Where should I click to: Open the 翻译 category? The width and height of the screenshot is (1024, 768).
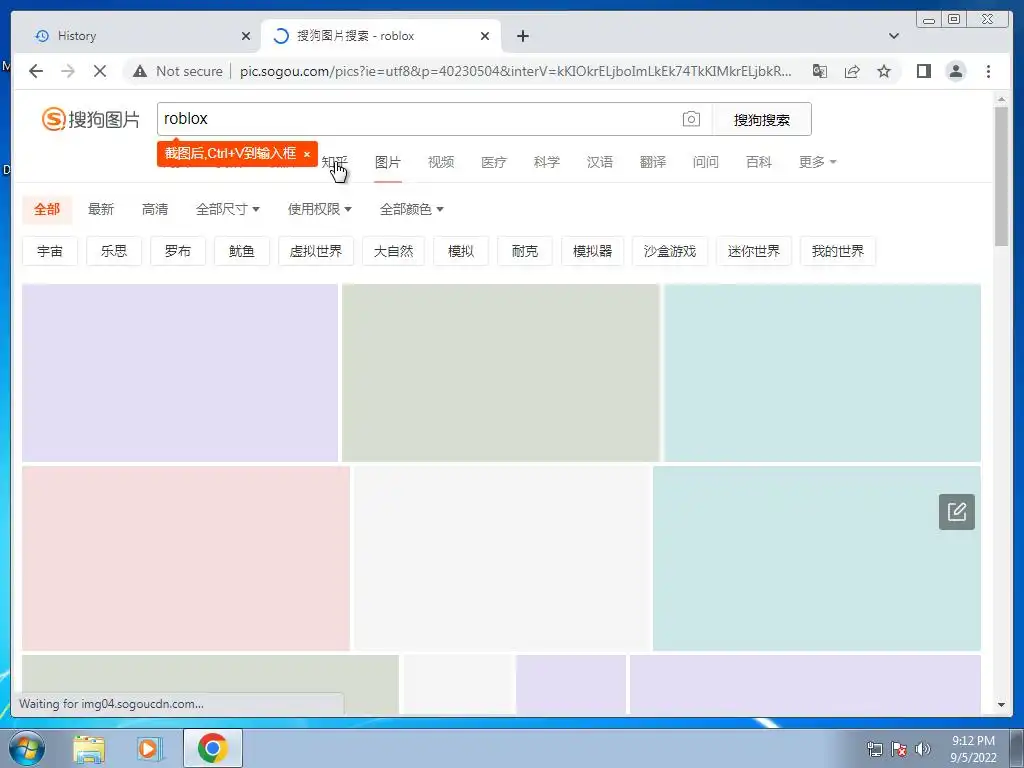[653, 162]
